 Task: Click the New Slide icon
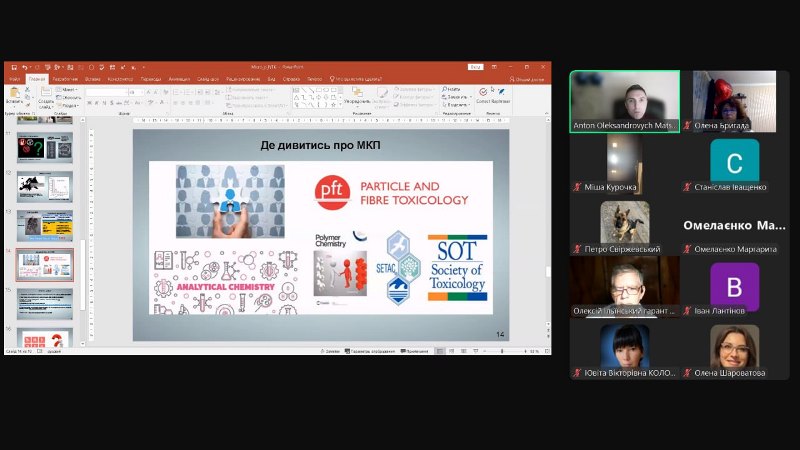click(46, 91)
